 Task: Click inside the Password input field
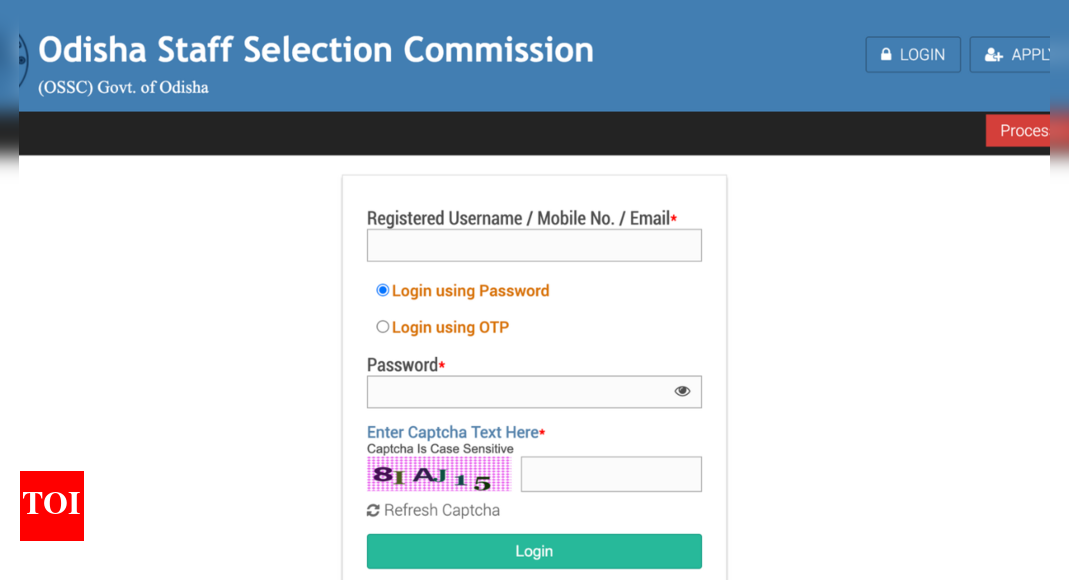[515, 392]
